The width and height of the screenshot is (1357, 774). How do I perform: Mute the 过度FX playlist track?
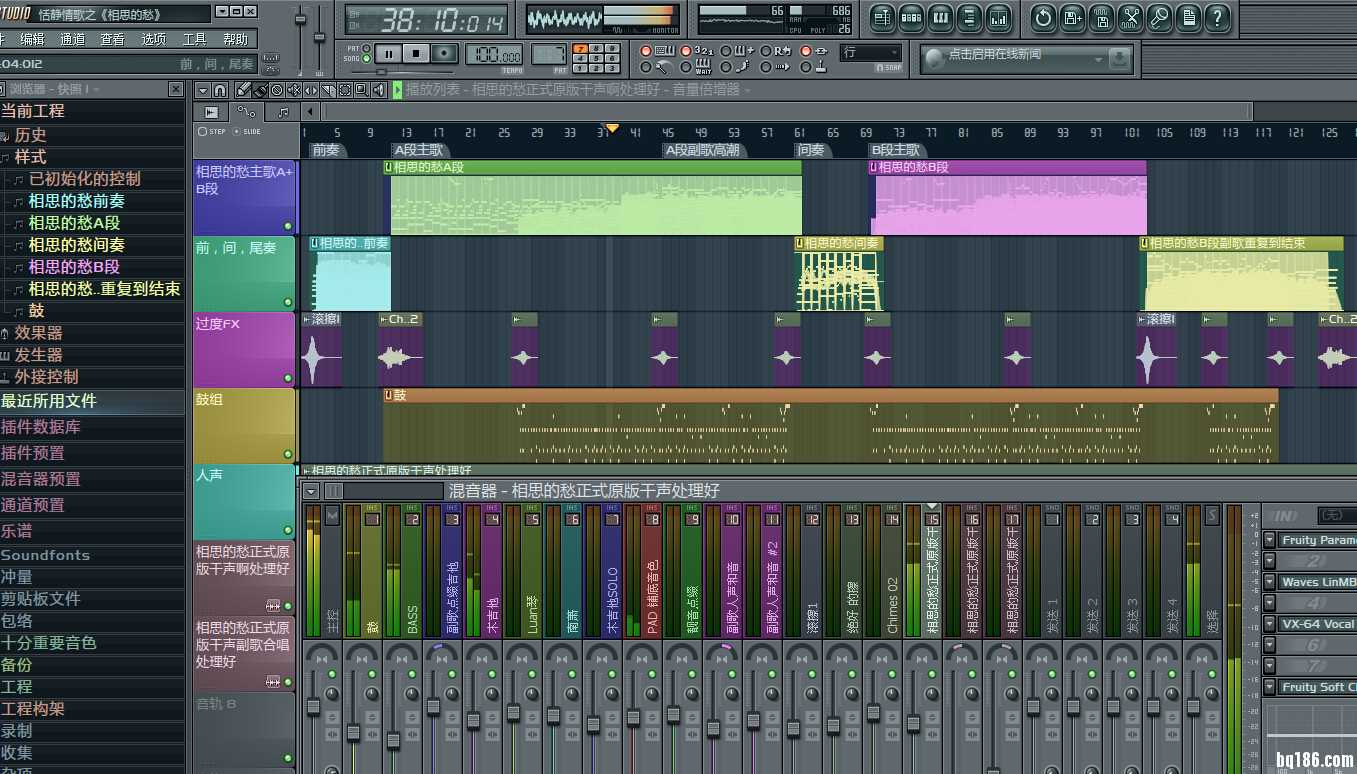[x=288, y=378]
